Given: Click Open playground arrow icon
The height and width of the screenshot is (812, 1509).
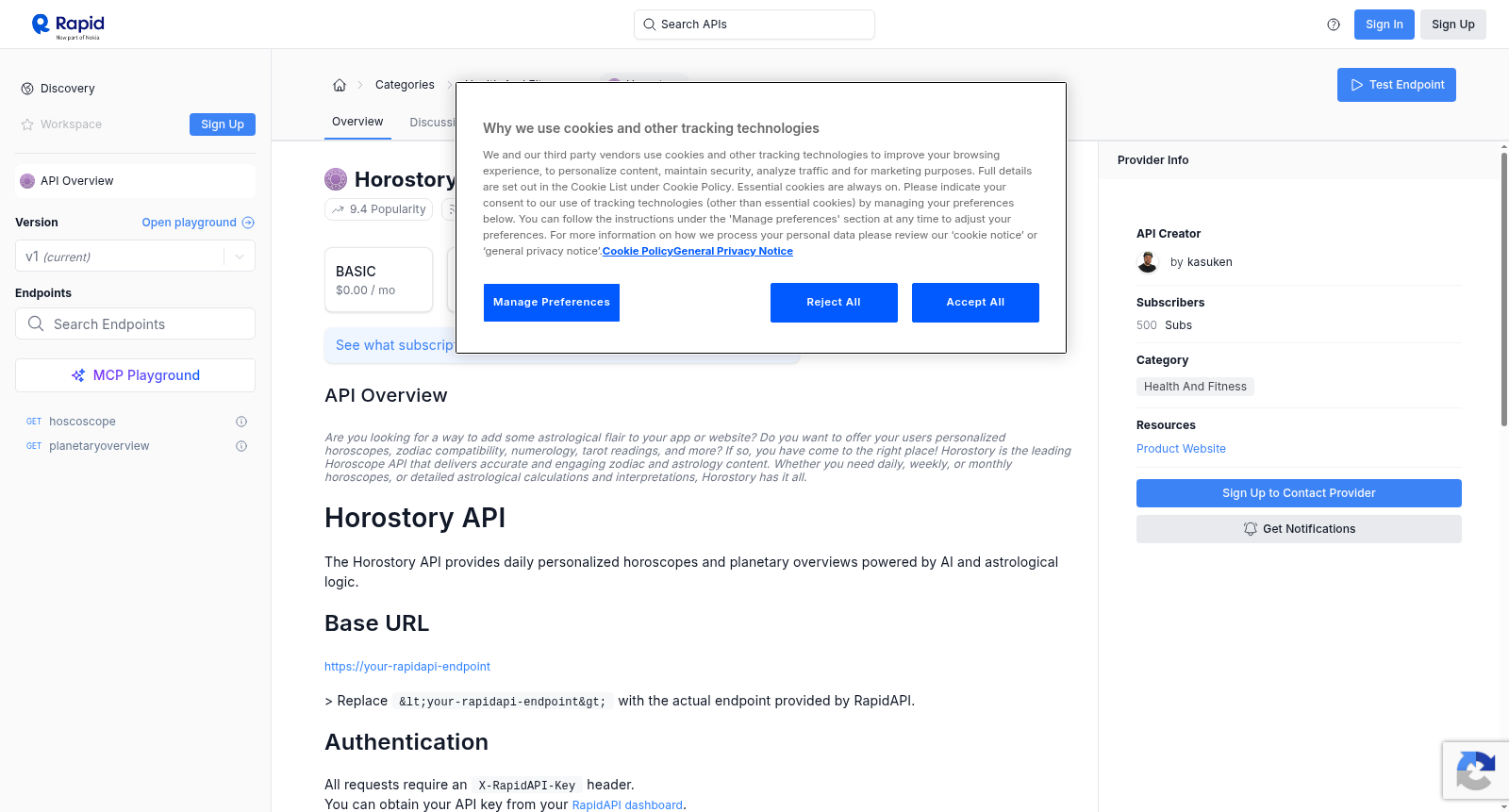Looking at the screenshot, I should (248, 223).
